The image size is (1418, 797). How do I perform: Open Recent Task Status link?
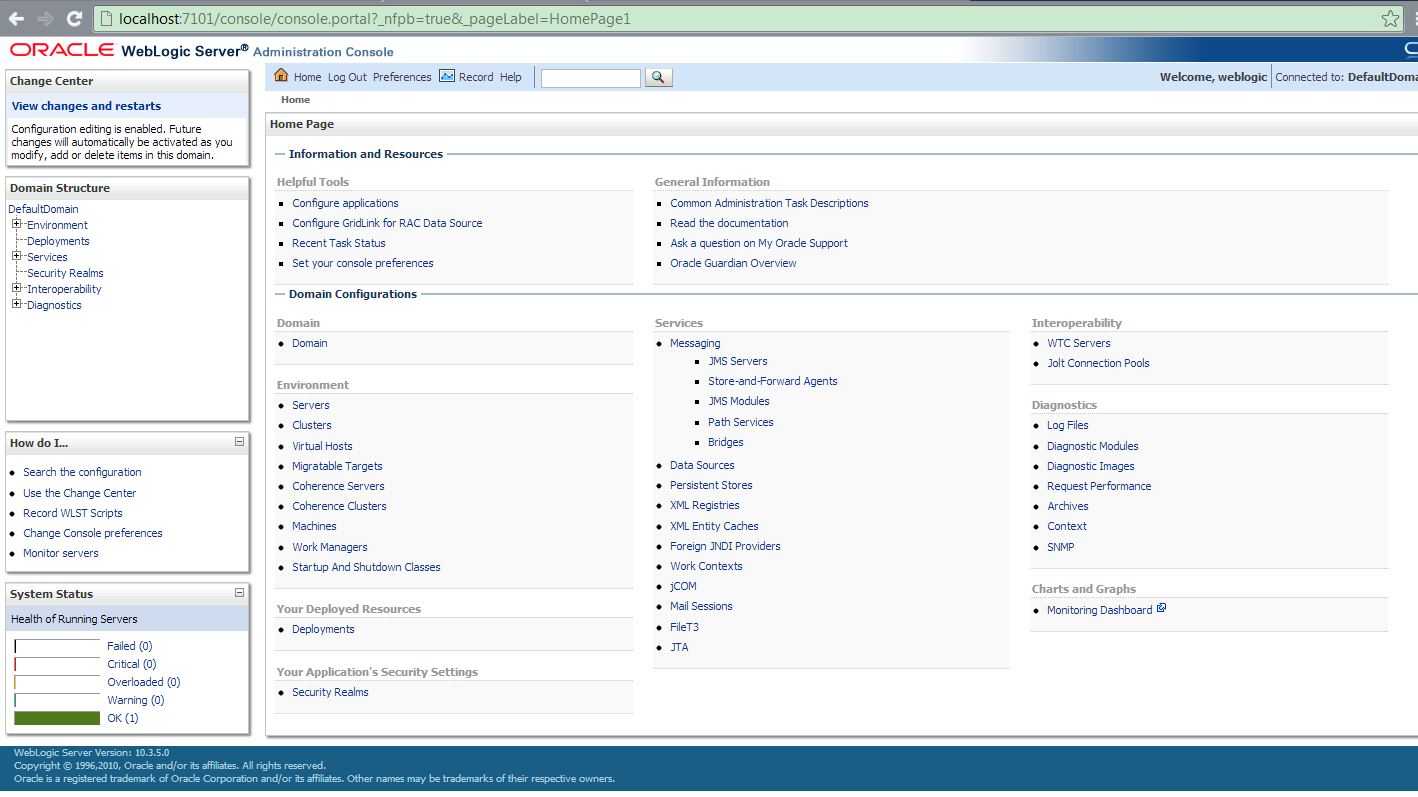(x=339, y=243)
